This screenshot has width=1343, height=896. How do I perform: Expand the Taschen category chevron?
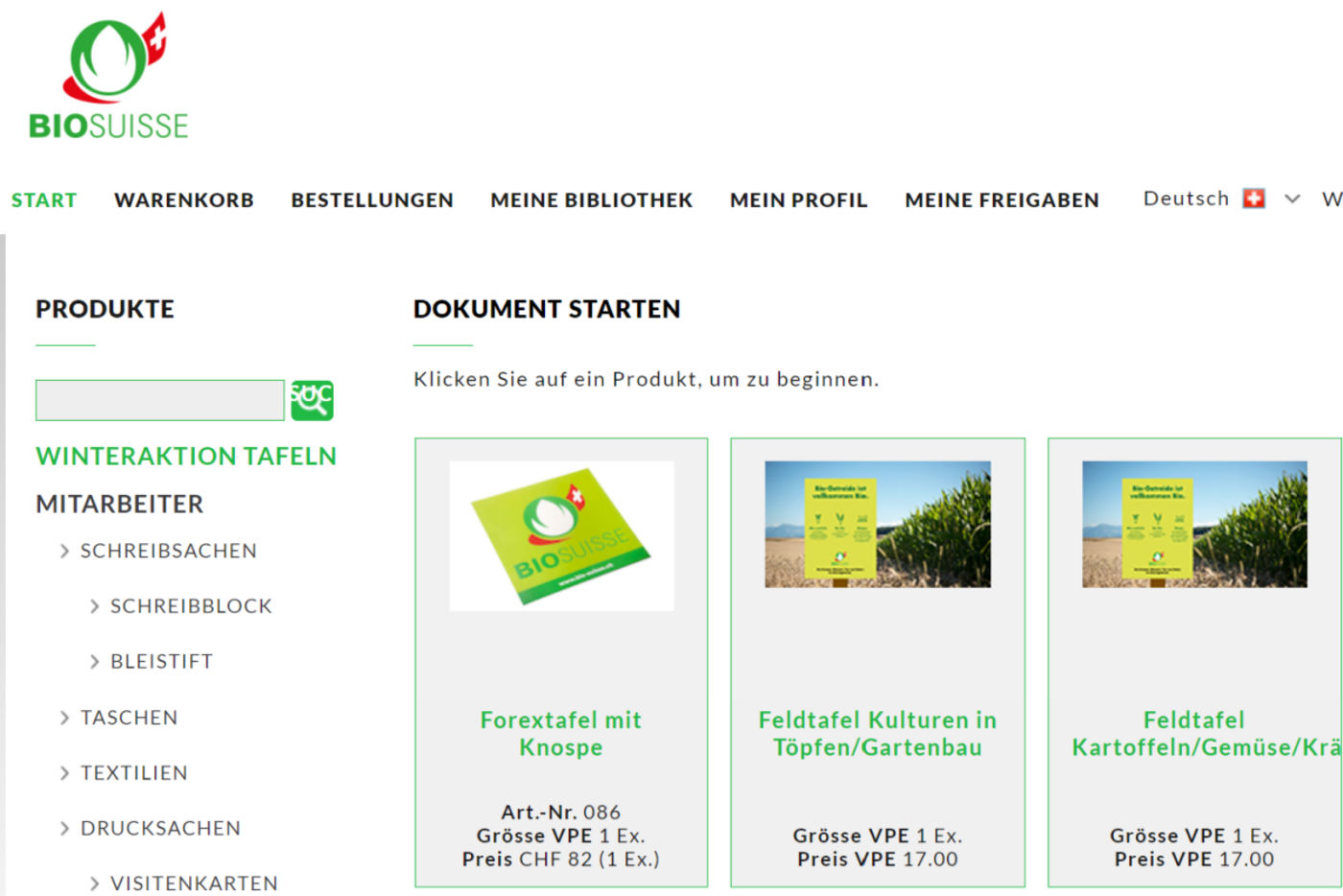click(64, 719)
